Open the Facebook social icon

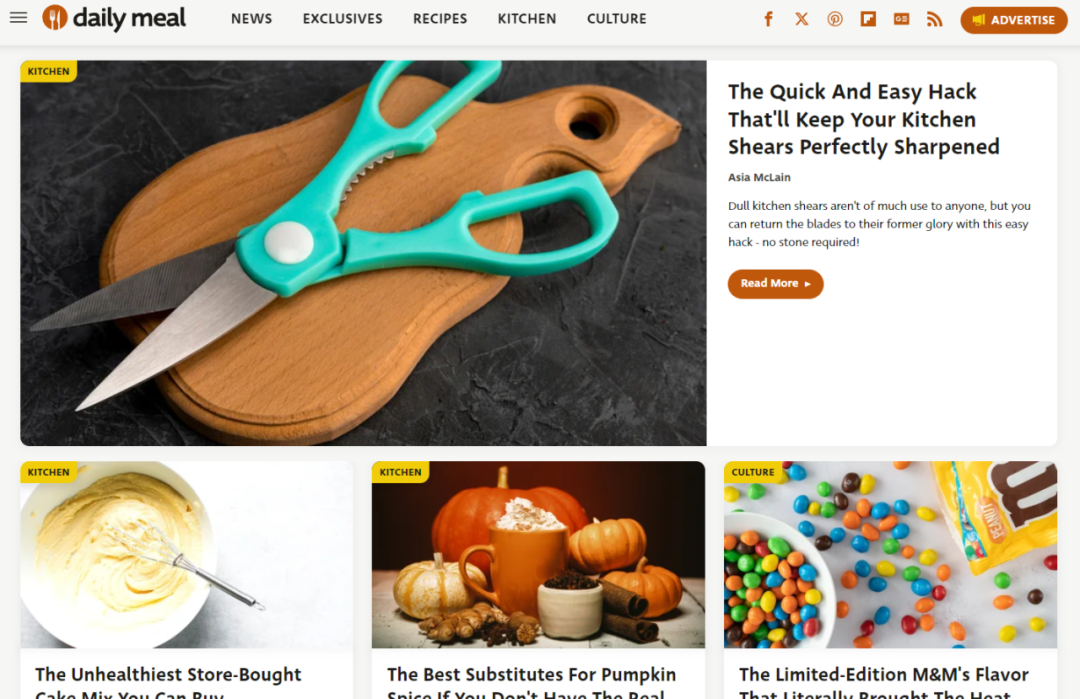click(x=768, y=19)
